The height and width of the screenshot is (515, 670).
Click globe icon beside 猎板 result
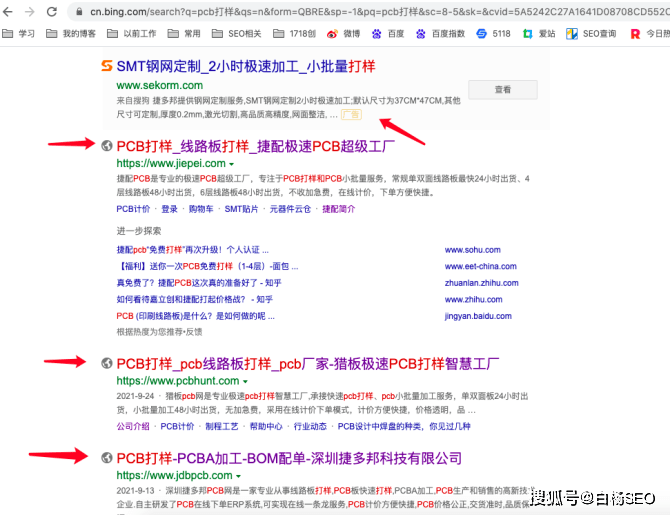click(107, 363)
